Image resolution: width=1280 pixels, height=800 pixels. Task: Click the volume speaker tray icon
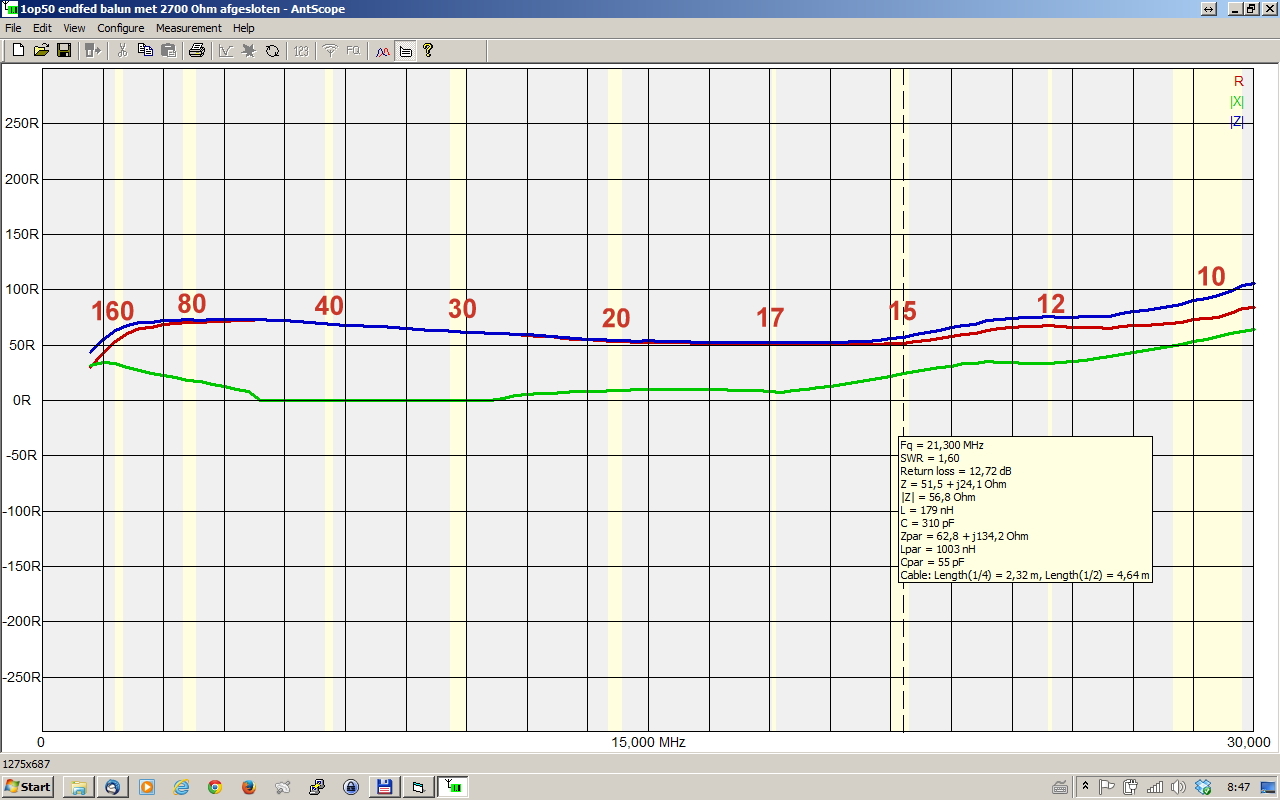(1179, 787)
